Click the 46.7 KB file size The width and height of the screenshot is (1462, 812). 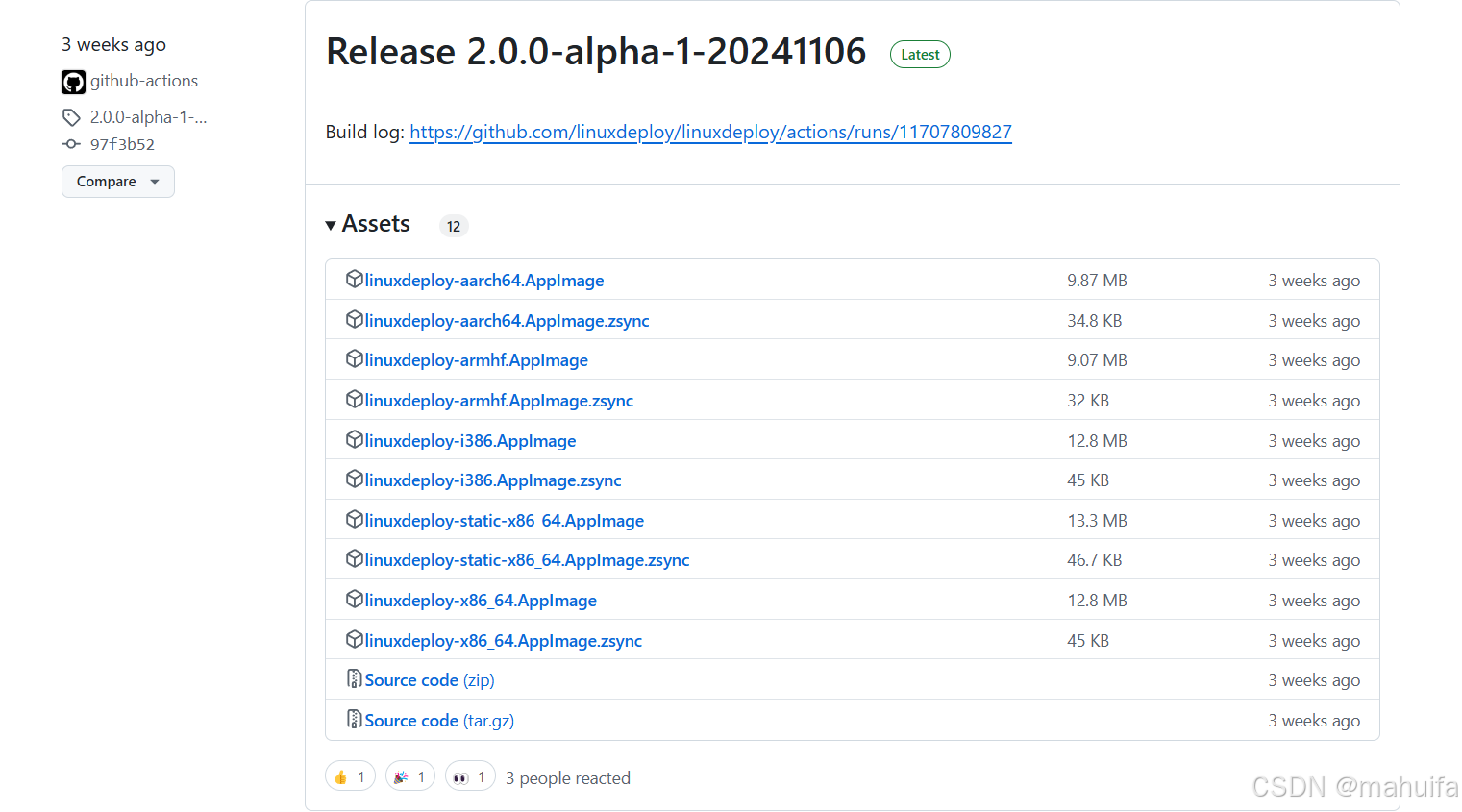coord(1095,560)
